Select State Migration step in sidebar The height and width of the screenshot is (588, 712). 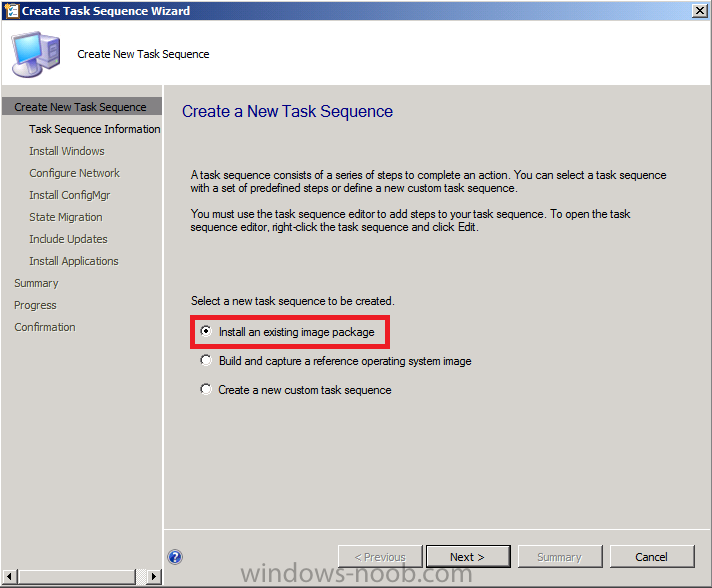66,217
